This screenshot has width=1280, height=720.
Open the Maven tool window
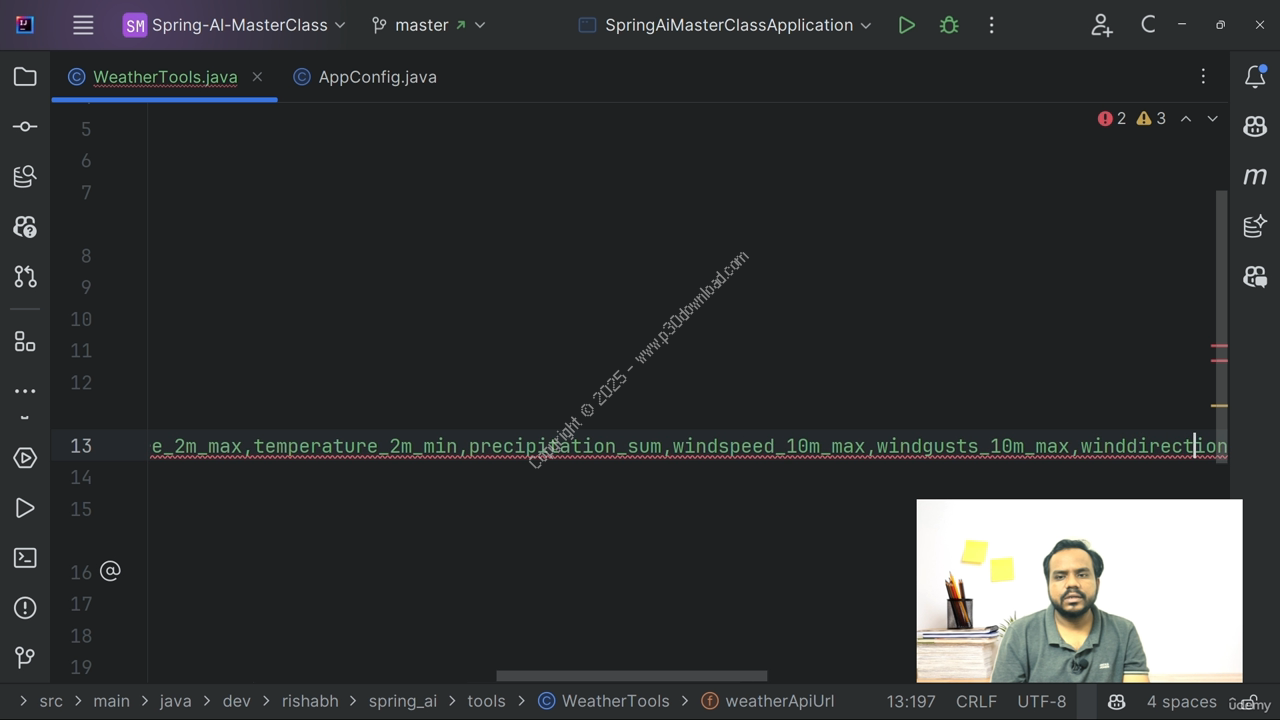coord(1255,177)
